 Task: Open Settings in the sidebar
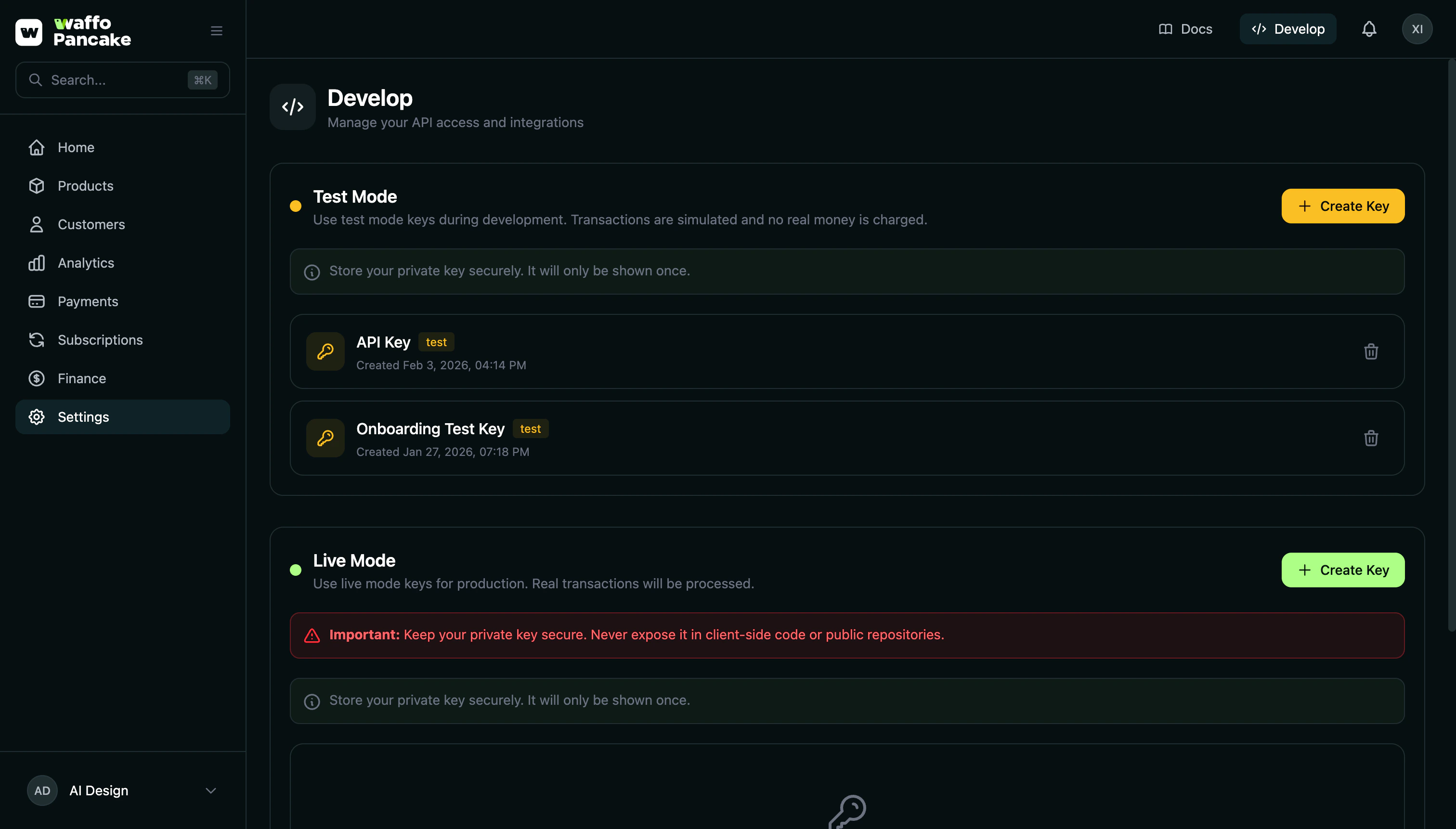point(83,416)
